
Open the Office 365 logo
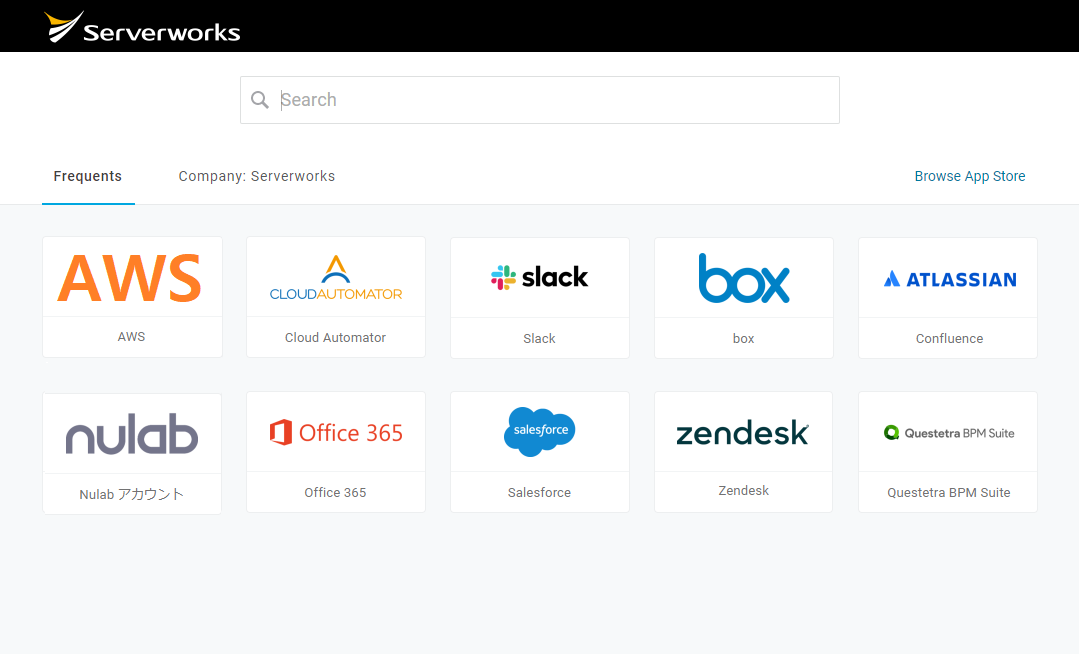click(336, 433)
